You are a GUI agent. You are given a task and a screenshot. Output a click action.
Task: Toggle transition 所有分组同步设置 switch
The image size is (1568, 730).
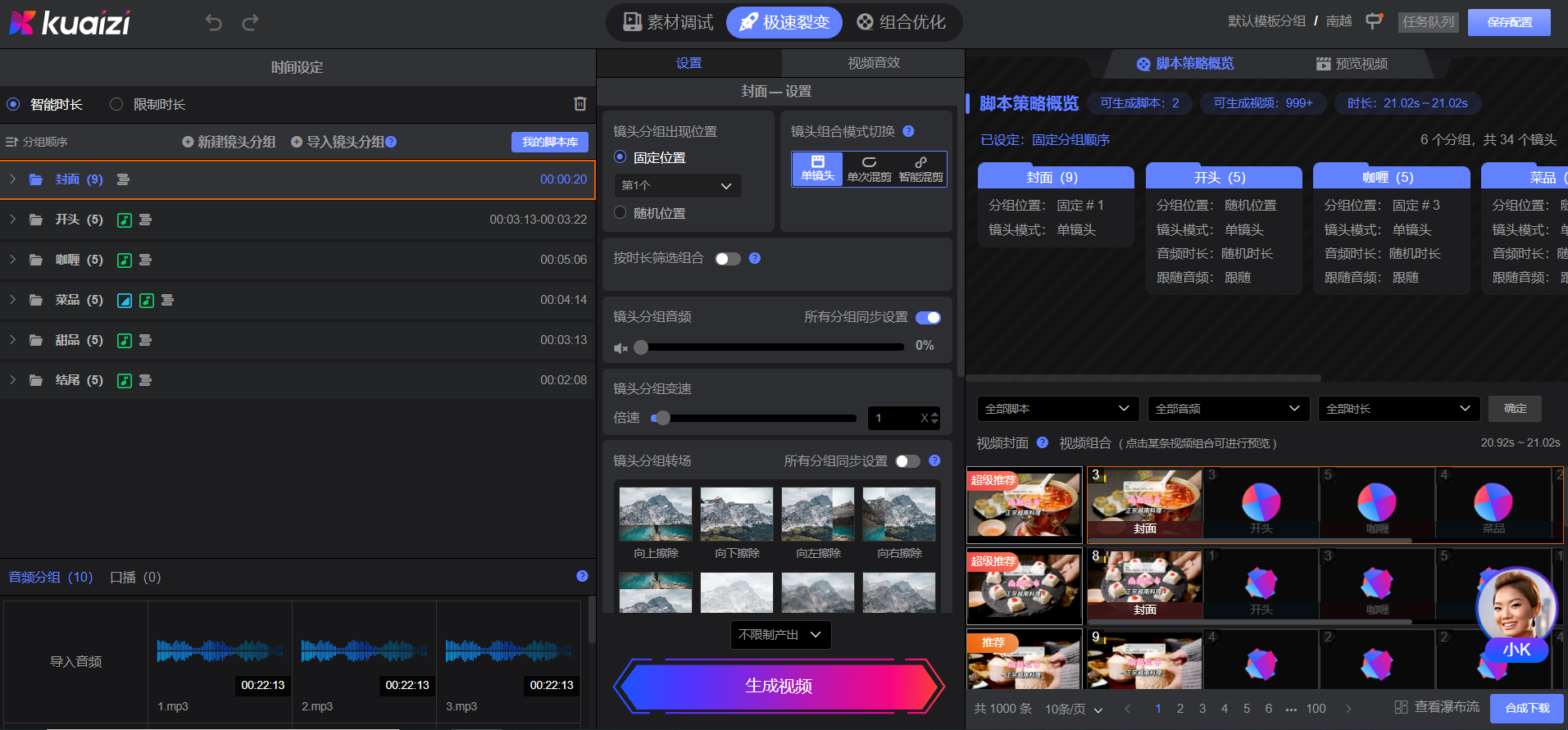(x=907, y=461)
